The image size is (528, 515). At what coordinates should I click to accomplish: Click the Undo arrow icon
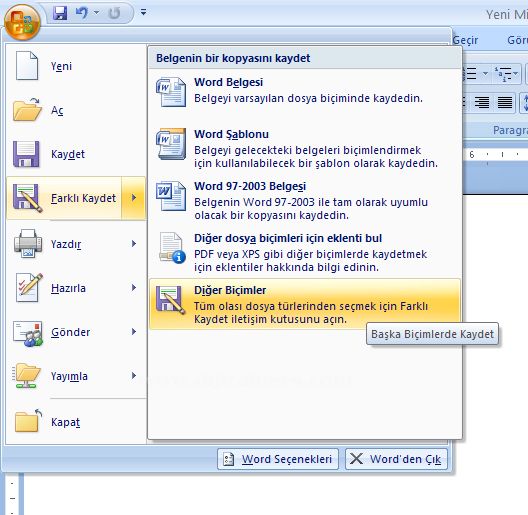point(82,13)
